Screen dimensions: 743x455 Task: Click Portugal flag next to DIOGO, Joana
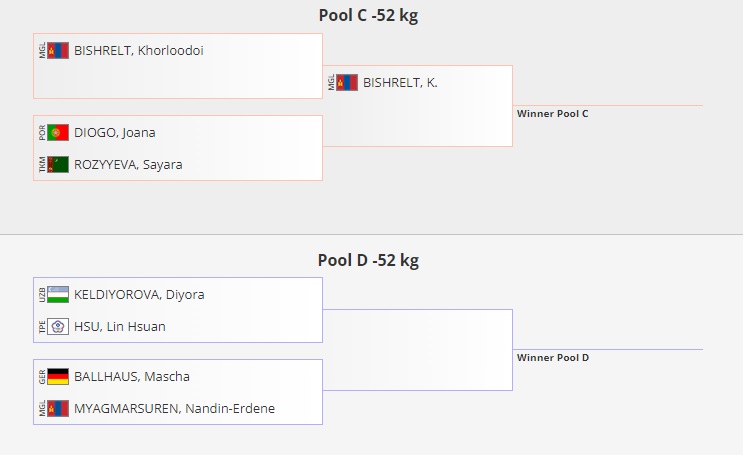coord(58,132)
